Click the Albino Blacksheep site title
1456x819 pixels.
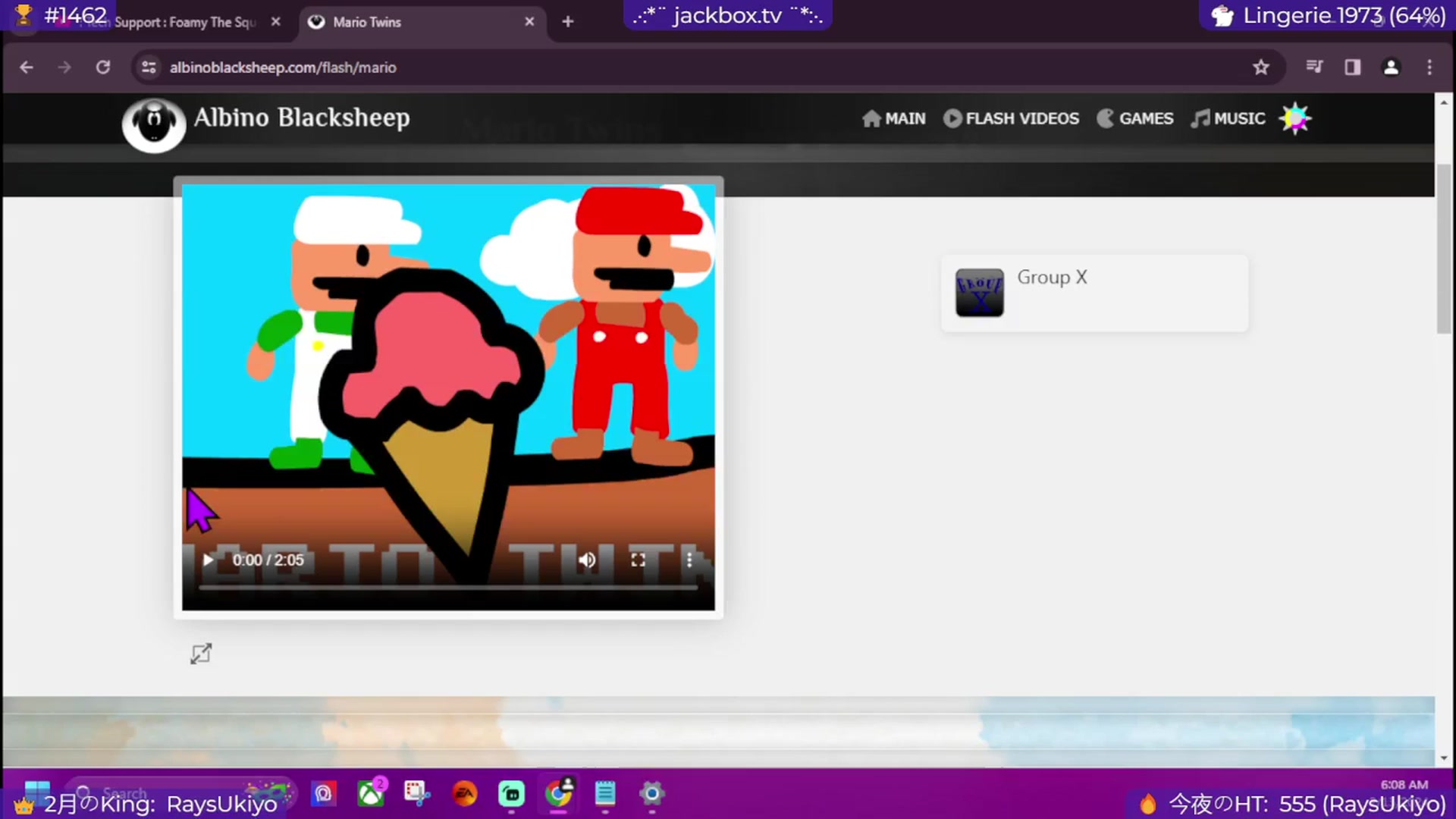(x=302, y=118)
